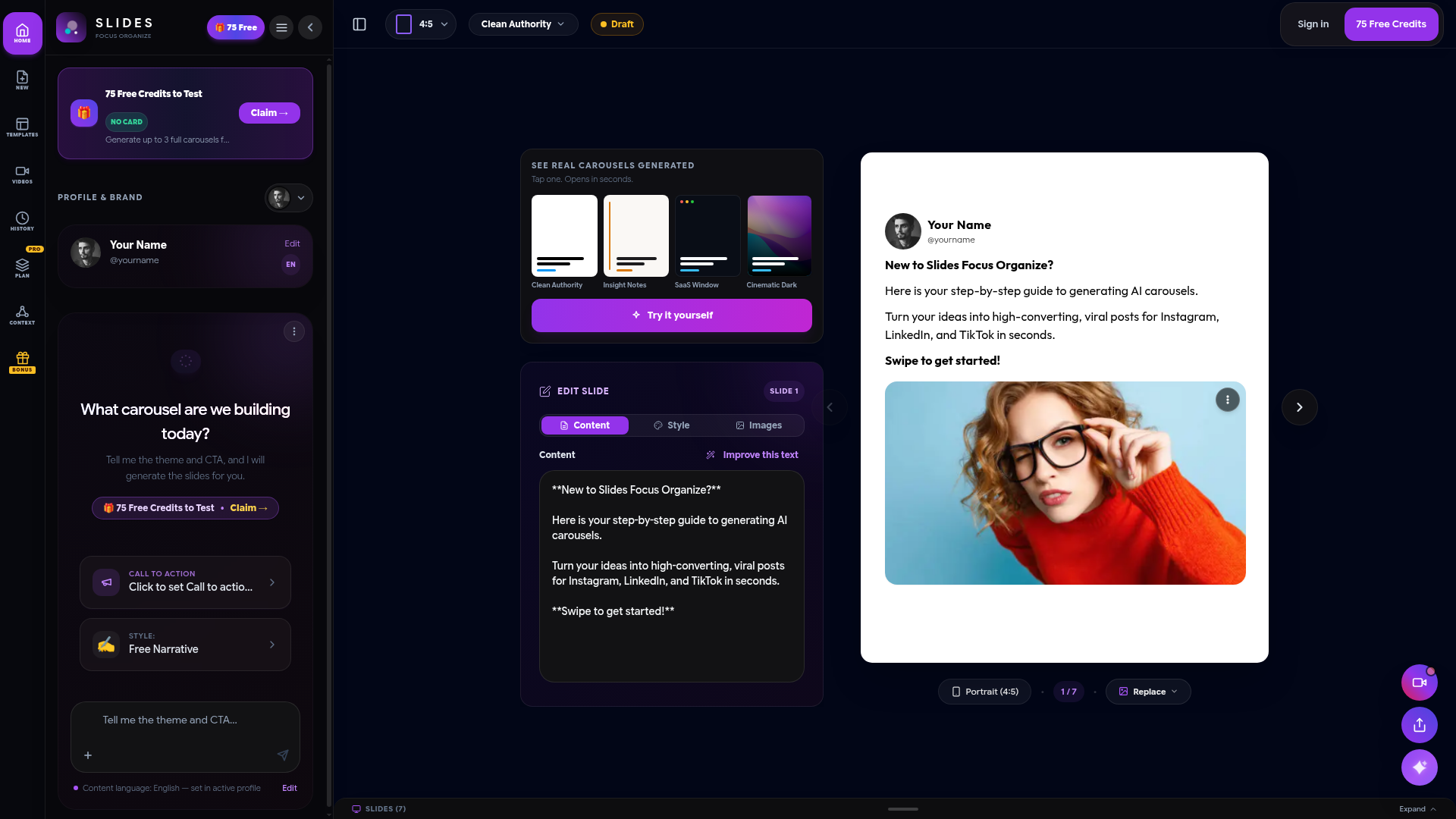Toggle the sidebar panel layout icon
Image resolution: width=1456 pixels, height=819 pixels.
point(359,24)
